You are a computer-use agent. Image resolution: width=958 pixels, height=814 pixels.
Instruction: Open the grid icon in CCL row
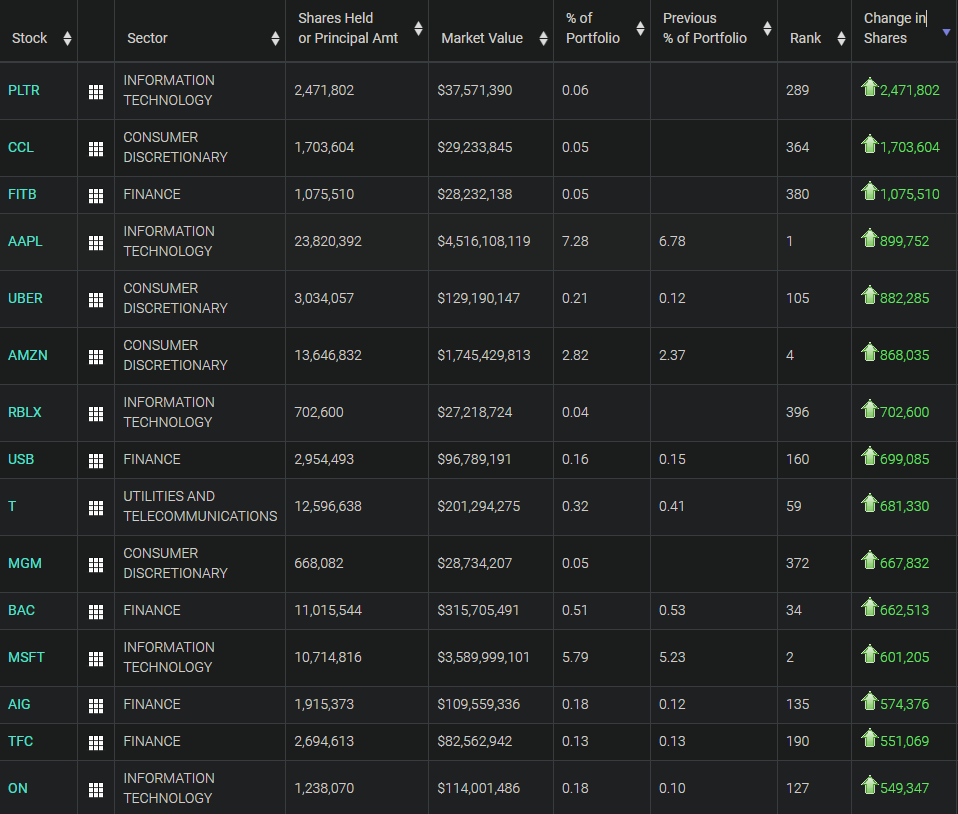click(96, 148)
